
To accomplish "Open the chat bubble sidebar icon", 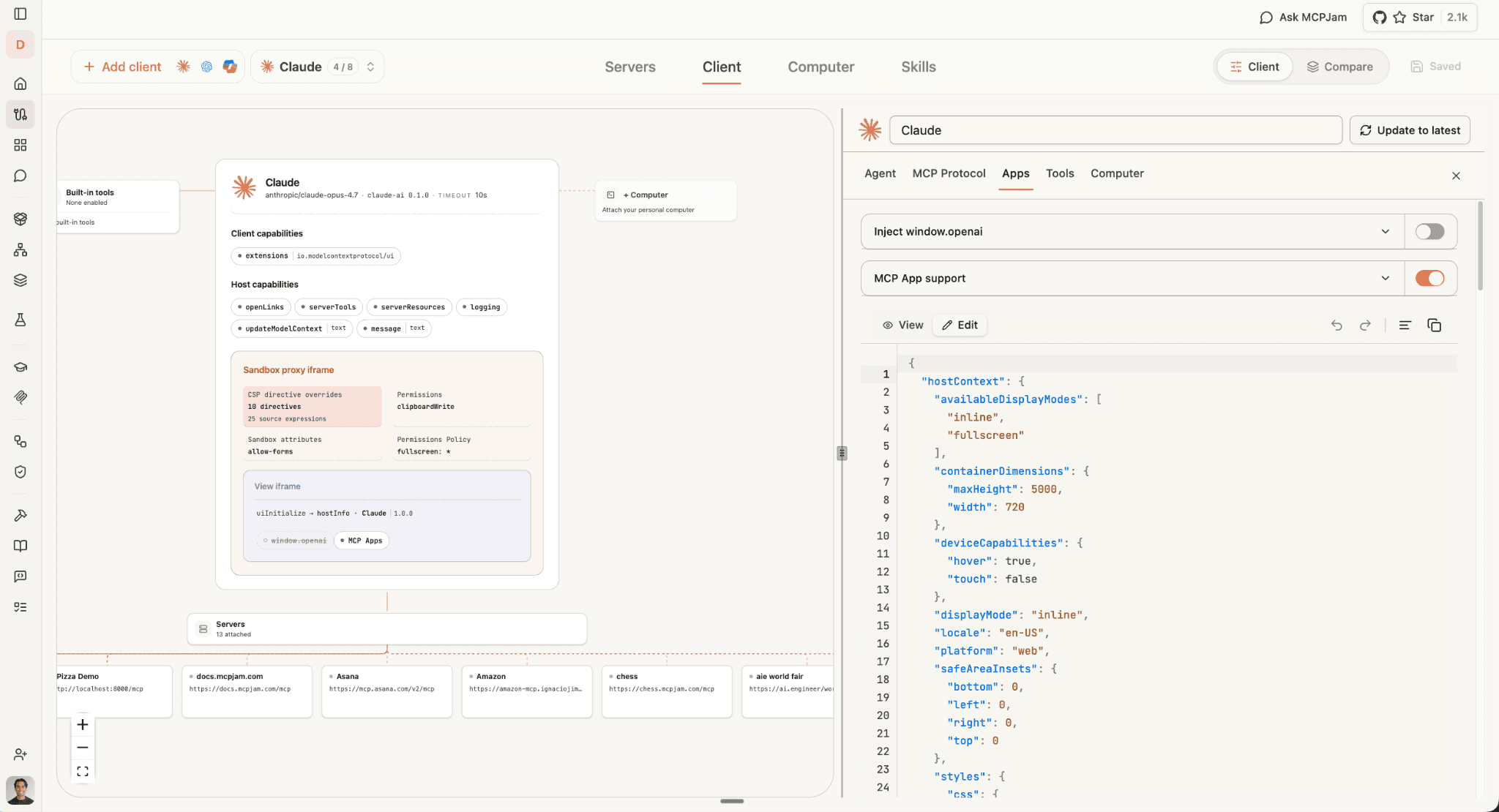I will click(20, 176).
